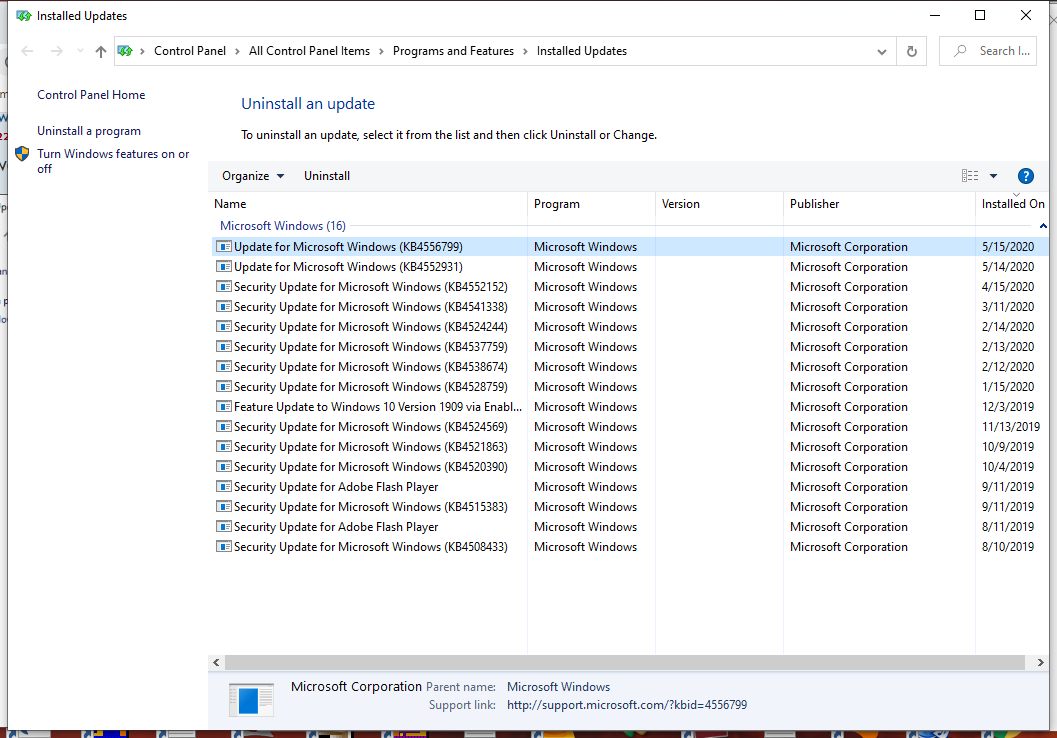Click the 5/14/2020 installed date cell
Viewport: 1057px width, 738px height.
pos(1008,267)
